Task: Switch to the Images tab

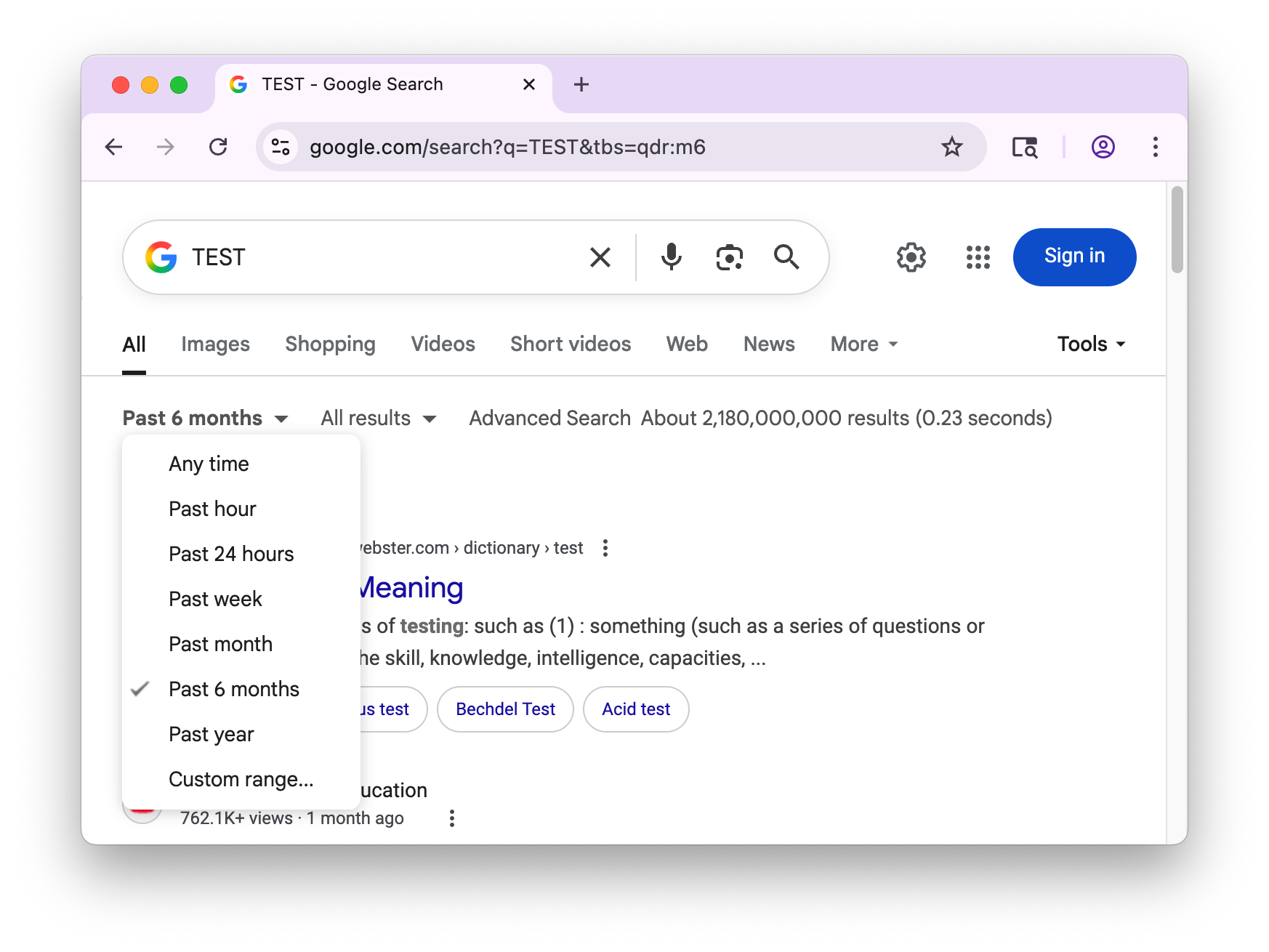Action: 215,344
